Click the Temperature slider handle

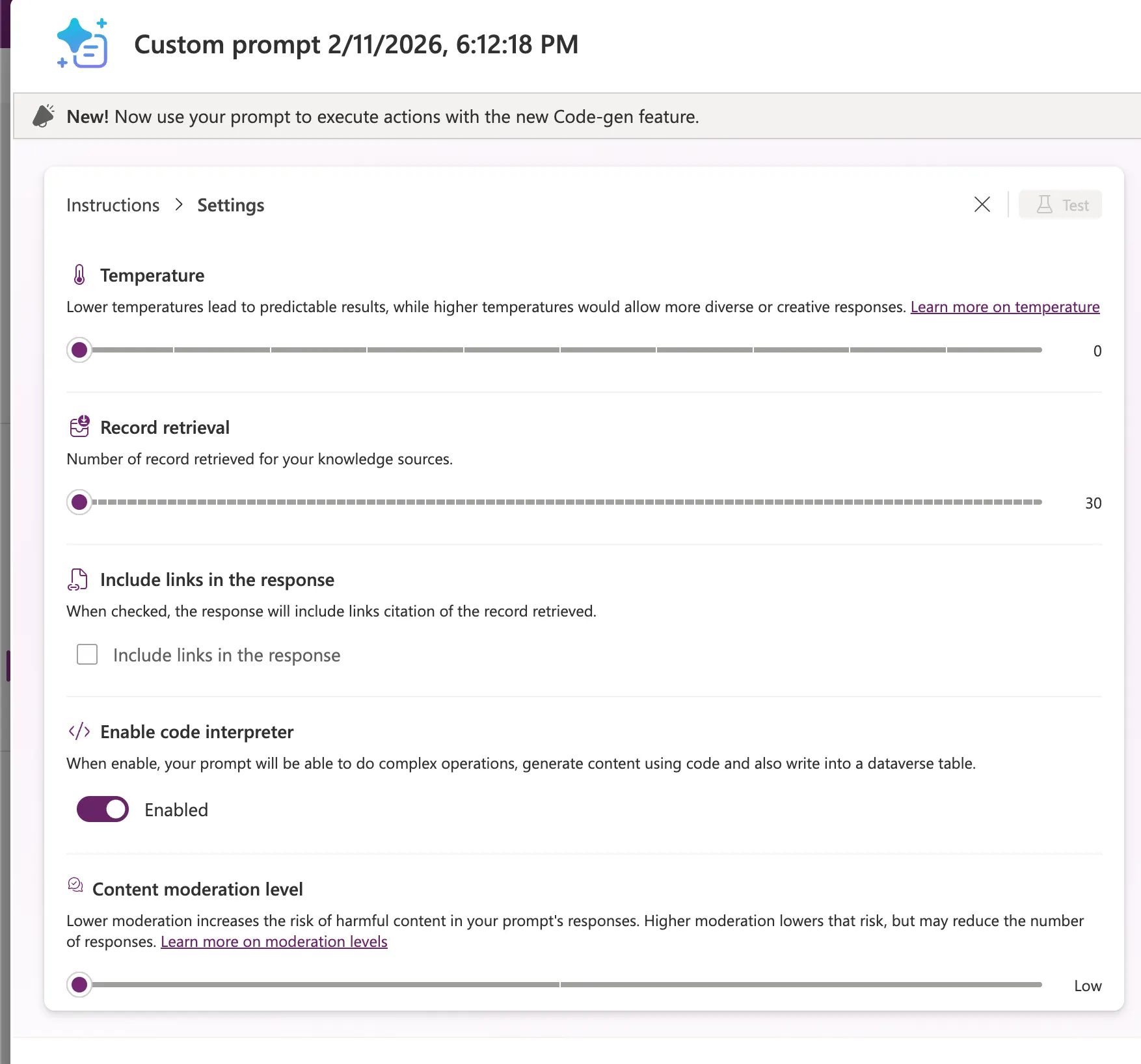click(x=79, y=350)
